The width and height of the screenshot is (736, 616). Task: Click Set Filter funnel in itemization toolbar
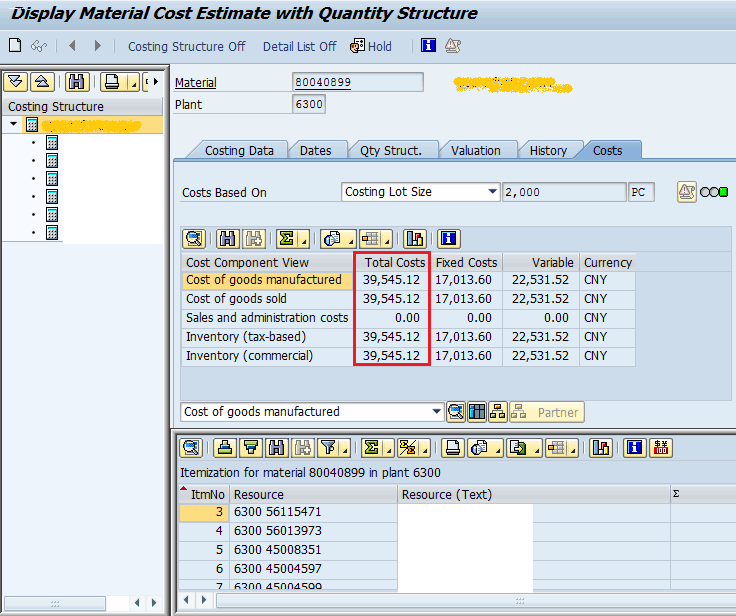point(329,448)
